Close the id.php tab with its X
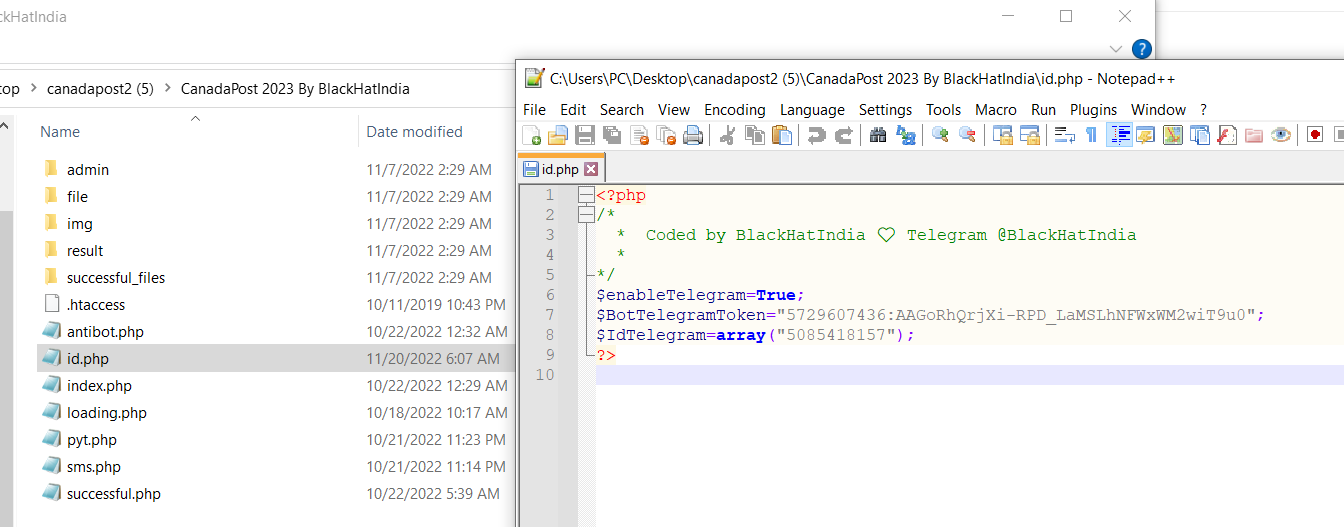Screen dimensions: 1344x527 tap(591, 169)
